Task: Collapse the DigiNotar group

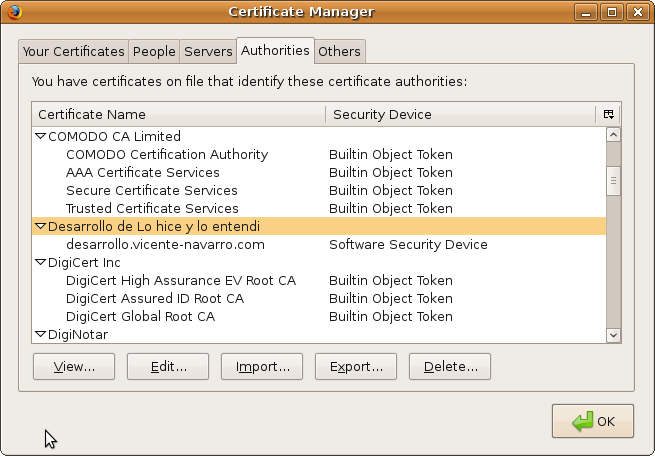Action: (x=40, y=334)
